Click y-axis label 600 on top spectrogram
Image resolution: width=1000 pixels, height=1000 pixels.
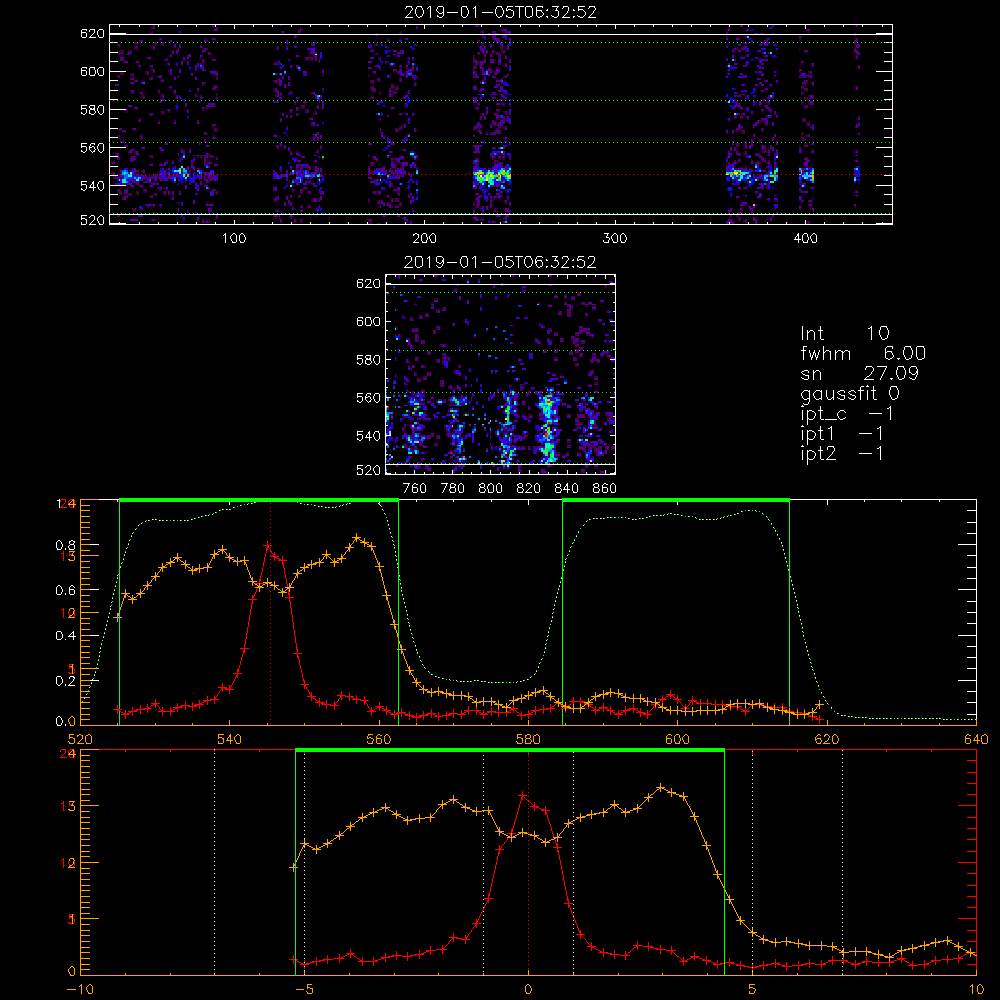(x=92, y=71)
